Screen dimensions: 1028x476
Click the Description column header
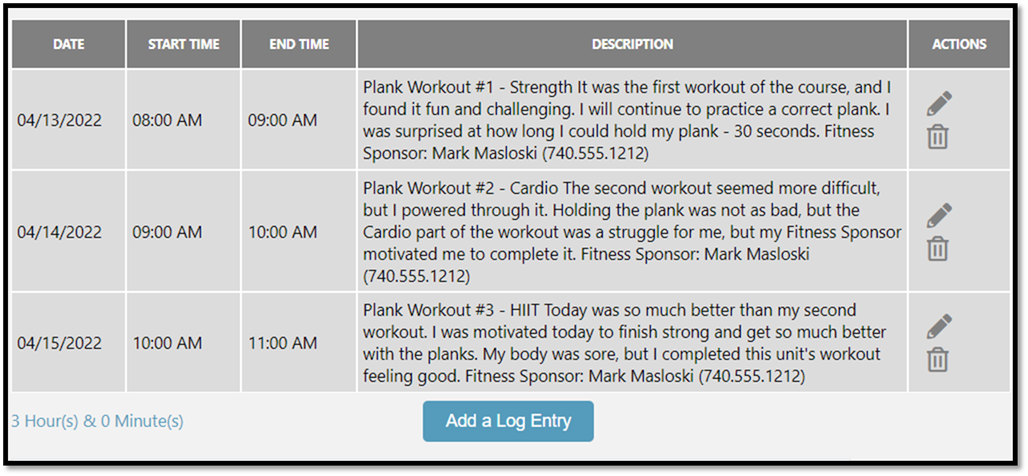pyautogui.click(x=632, y=44)
